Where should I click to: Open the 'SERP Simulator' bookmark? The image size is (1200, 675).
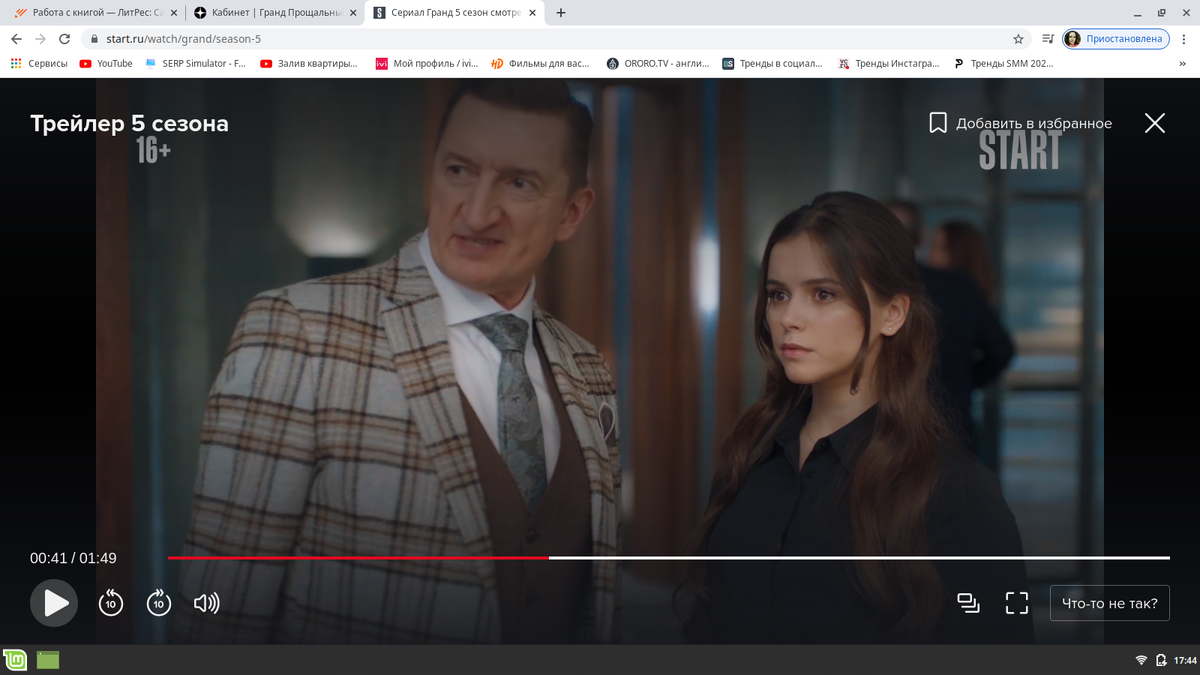click(195, 63)
